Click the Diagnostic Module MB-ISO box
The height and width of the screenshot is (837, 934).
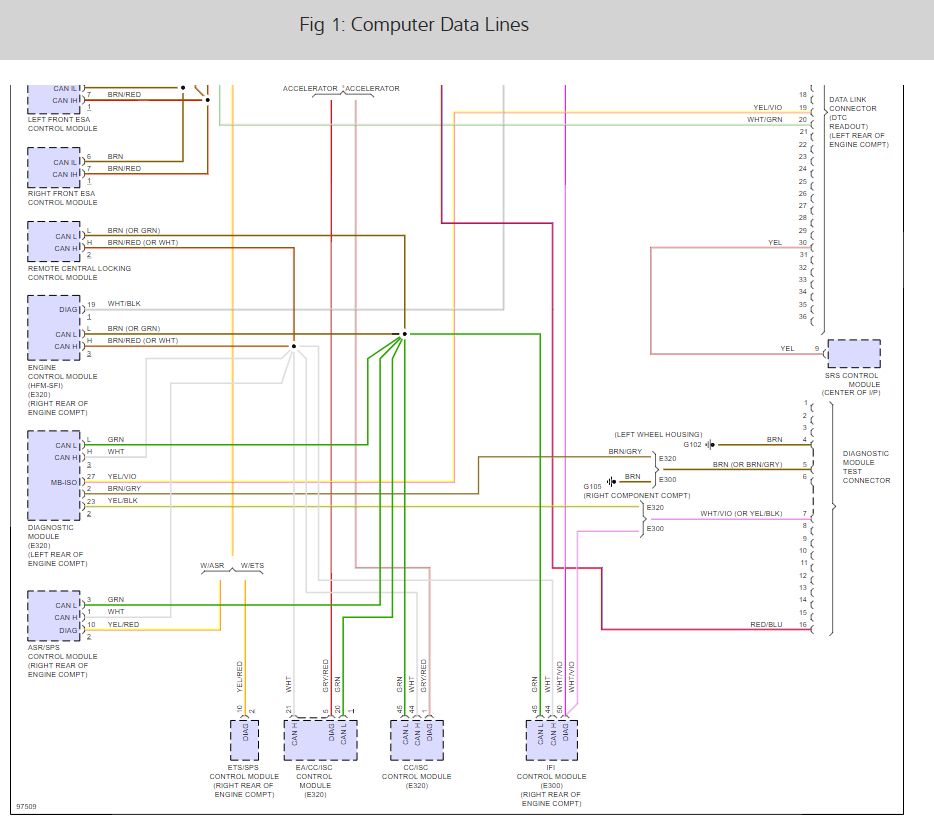pos(54,475)
